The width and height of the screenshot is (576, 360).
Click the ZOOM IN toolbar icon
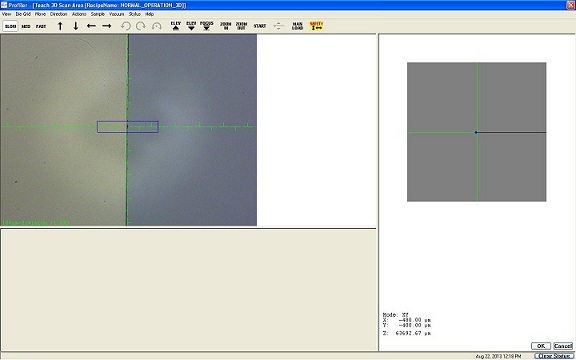coord(226,26)
